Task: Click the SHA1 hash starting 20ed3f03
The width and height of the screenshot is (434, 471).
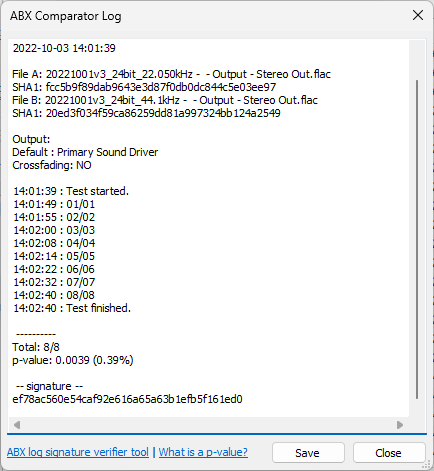Action: tap(163, 113)
